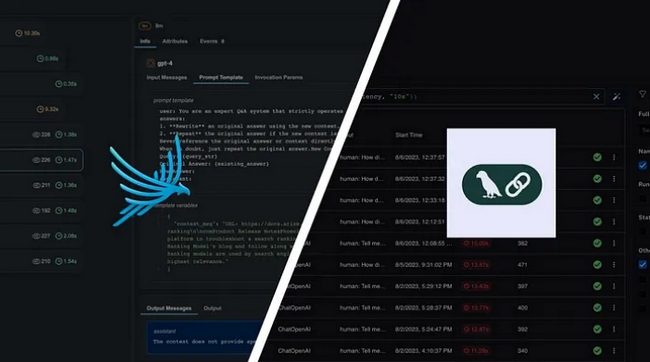
Task: Open the kebab menu for 8/6/2023, 12:37:57 run
Action: 614,157
